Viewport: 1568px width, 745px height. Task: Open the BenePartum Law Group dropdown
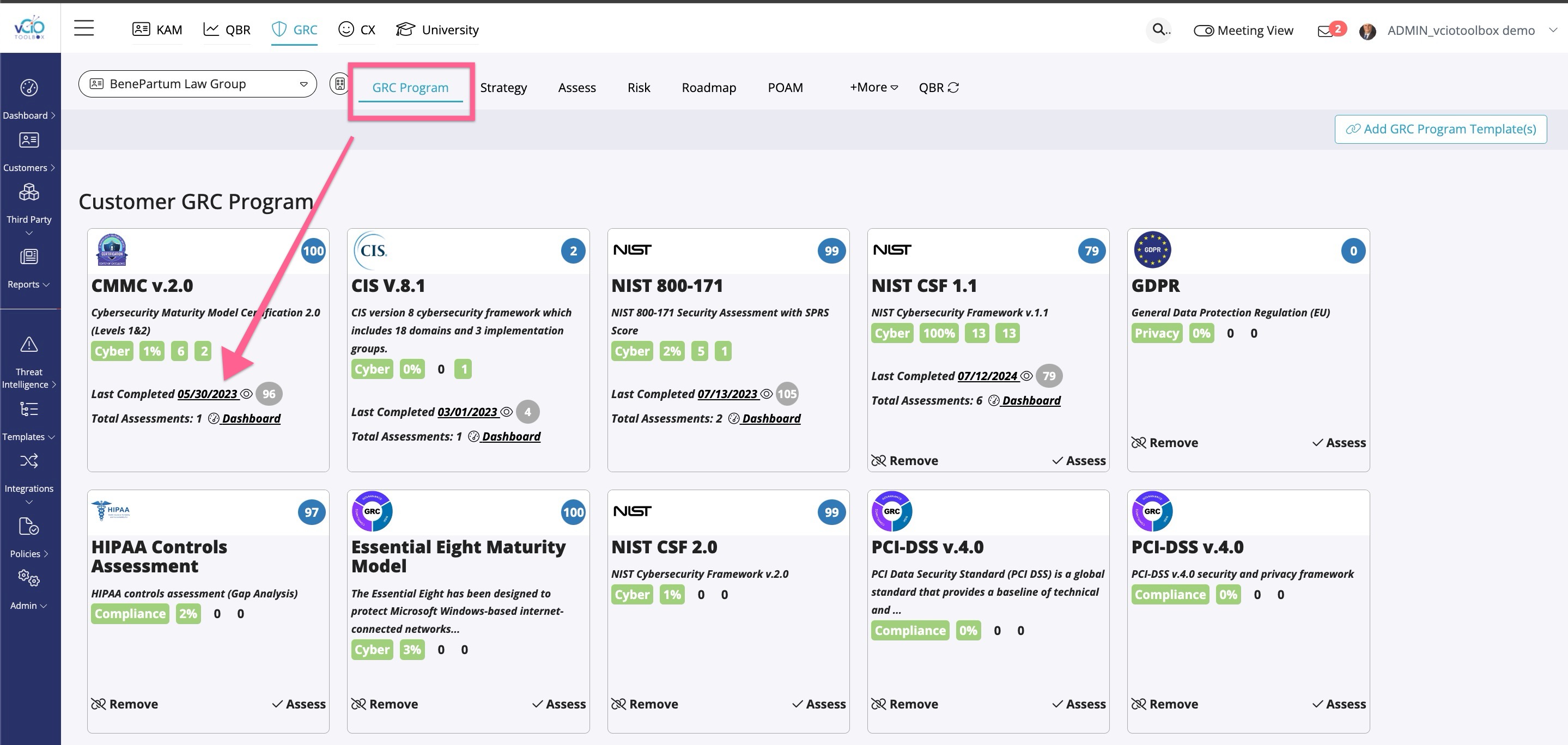tap(197, 84)
